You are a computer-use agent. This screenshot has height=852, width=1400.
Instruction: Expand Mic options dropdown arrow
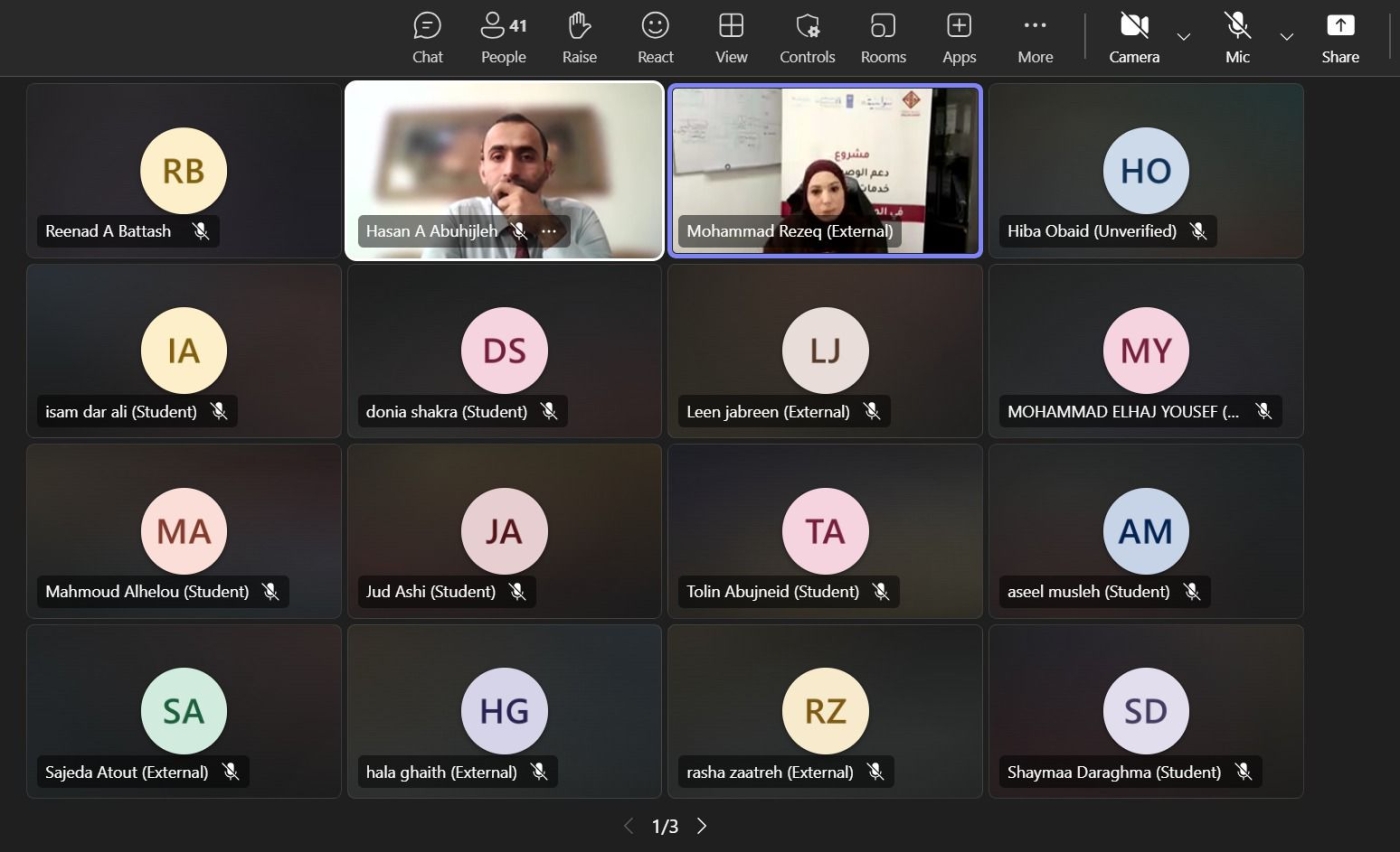(1287, 37)
